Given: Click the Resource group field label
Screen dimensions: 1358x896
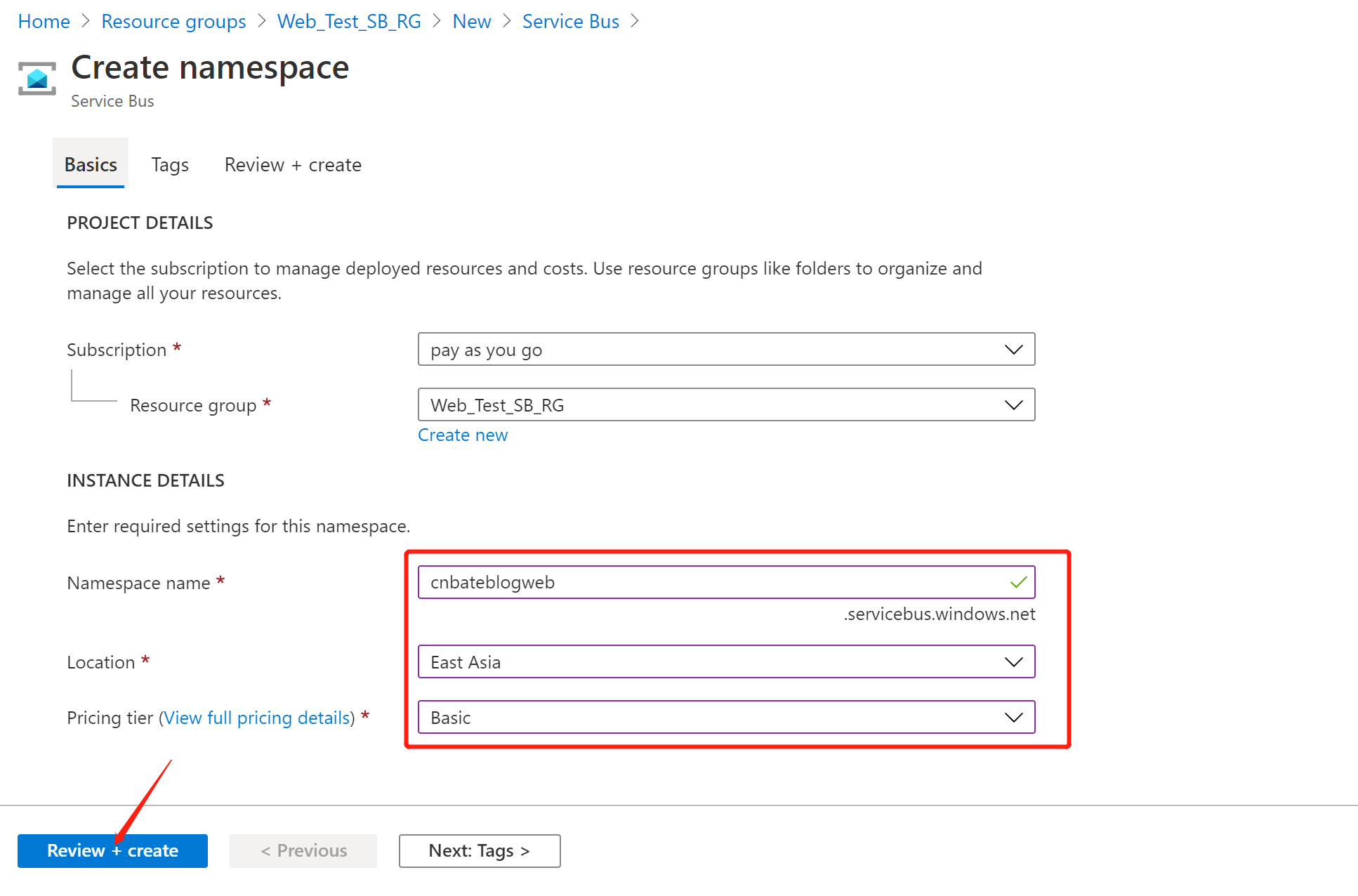Looking at the screenshot, I should (193, 405).
